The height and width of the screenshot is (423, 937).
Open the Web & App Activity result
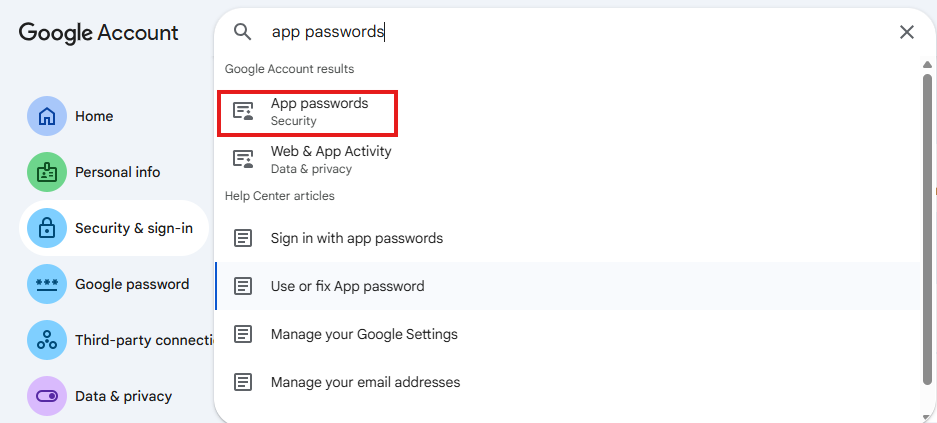tap(330, 160)
